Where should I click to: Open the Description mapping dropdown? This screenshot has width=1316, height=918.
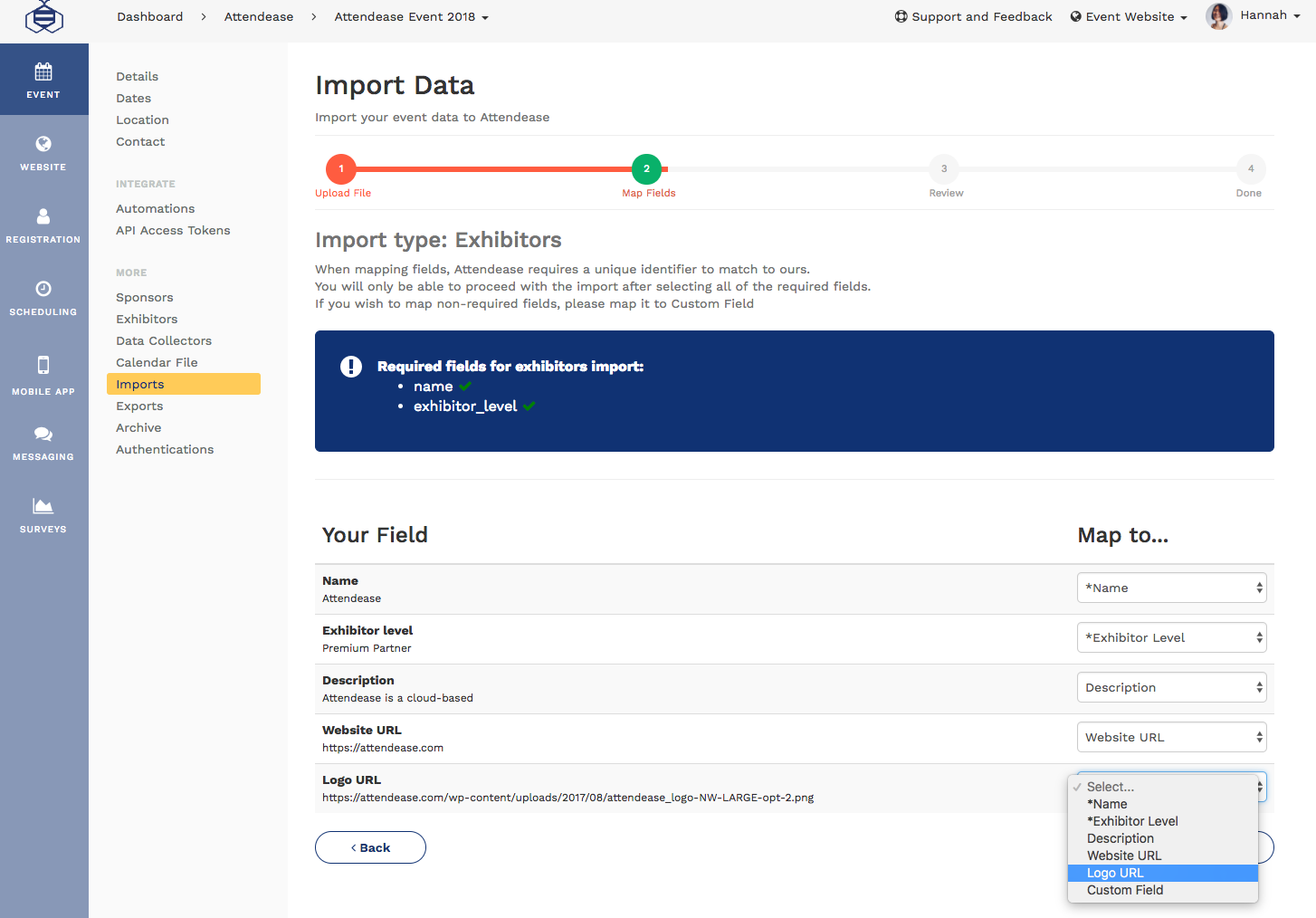pyautogui.click(x=1171, y=686)
